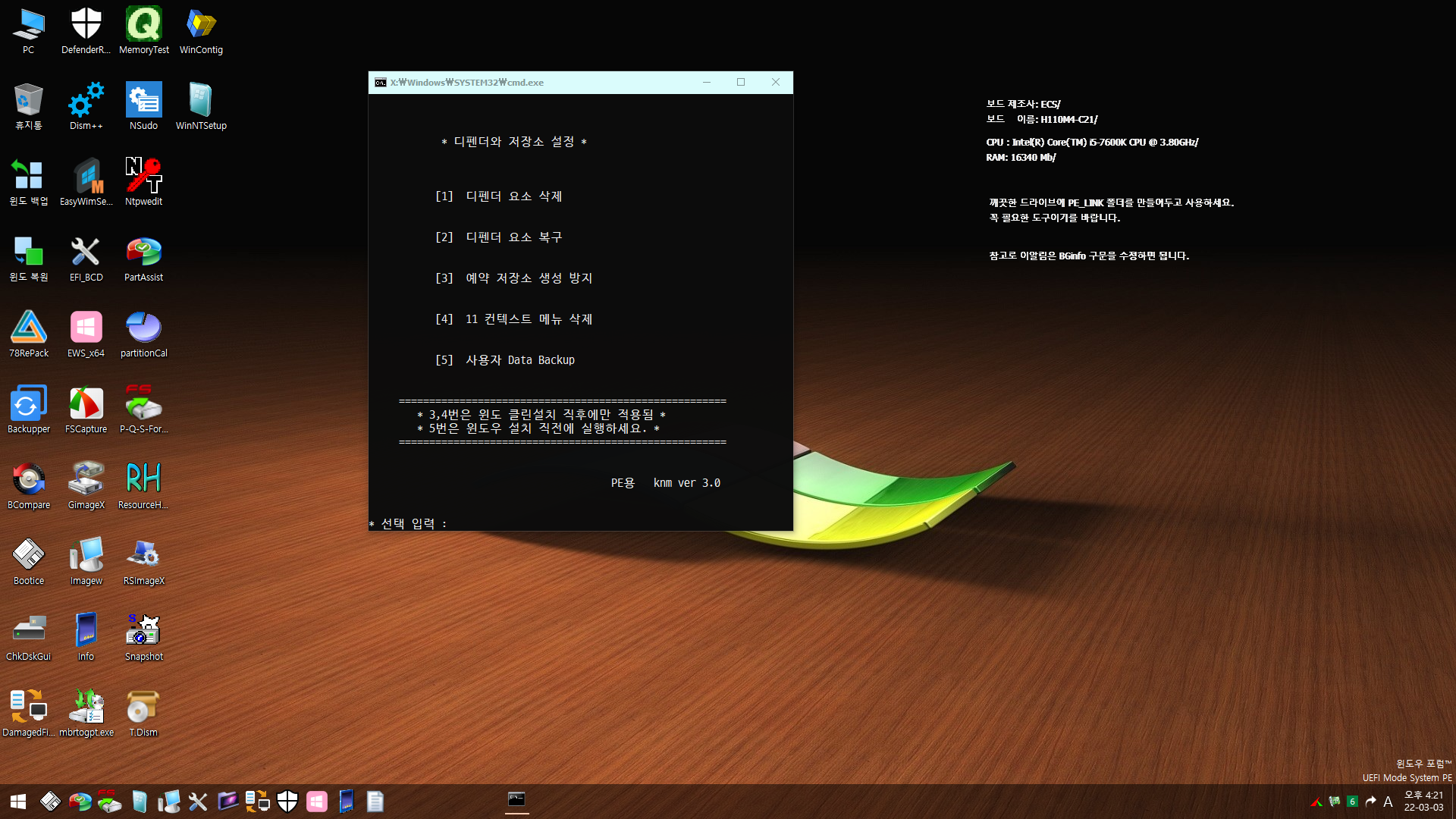
Task: Click the DamagedFi transfer taskbar icon
Action: [257, 802]
